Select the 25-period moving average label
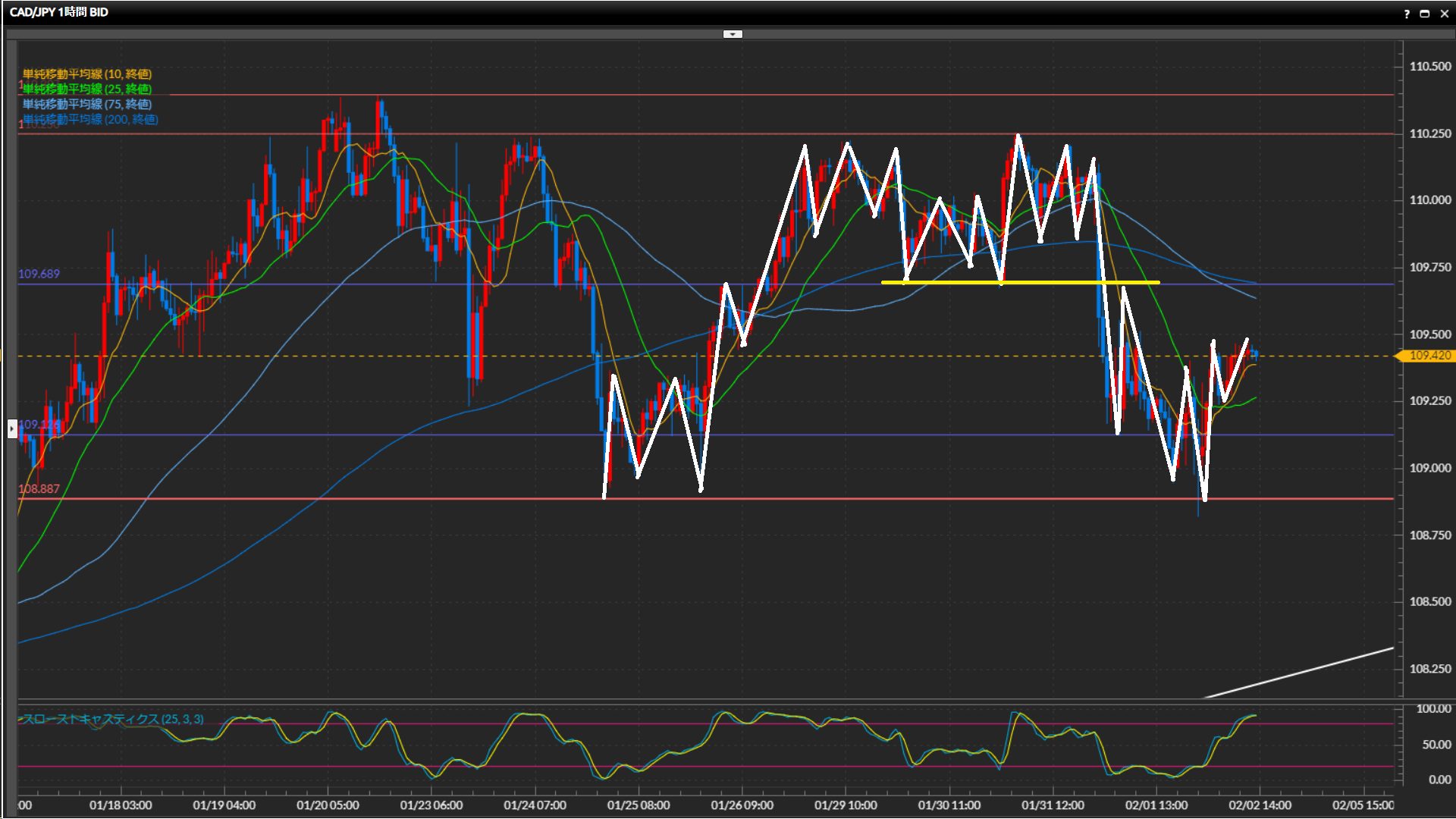 point(87,89)
